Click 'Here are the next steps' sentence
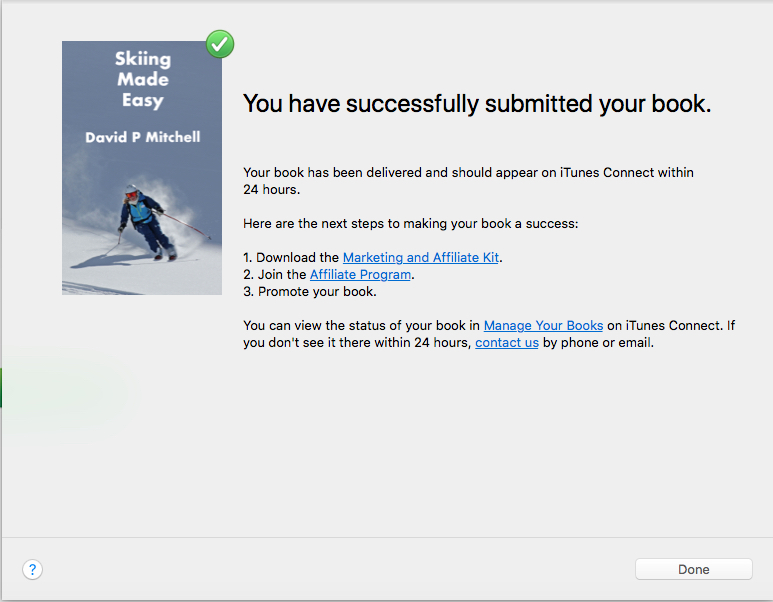Screen dimensions: 773x602 [411, 223]
